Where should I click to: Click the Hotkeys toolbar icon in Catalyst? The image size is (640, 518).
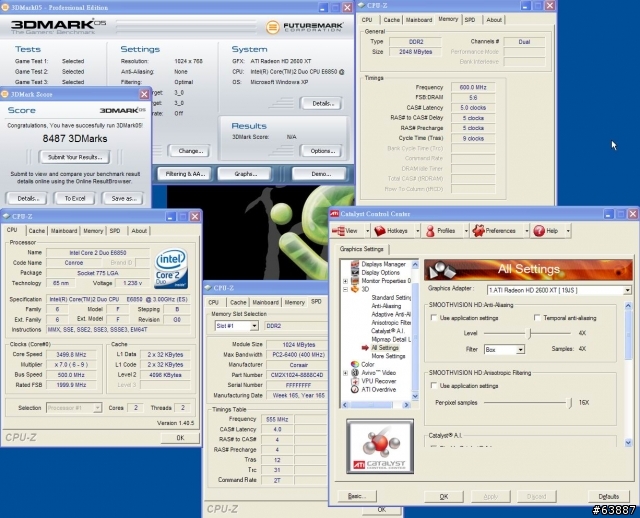[x=380, y=231]
